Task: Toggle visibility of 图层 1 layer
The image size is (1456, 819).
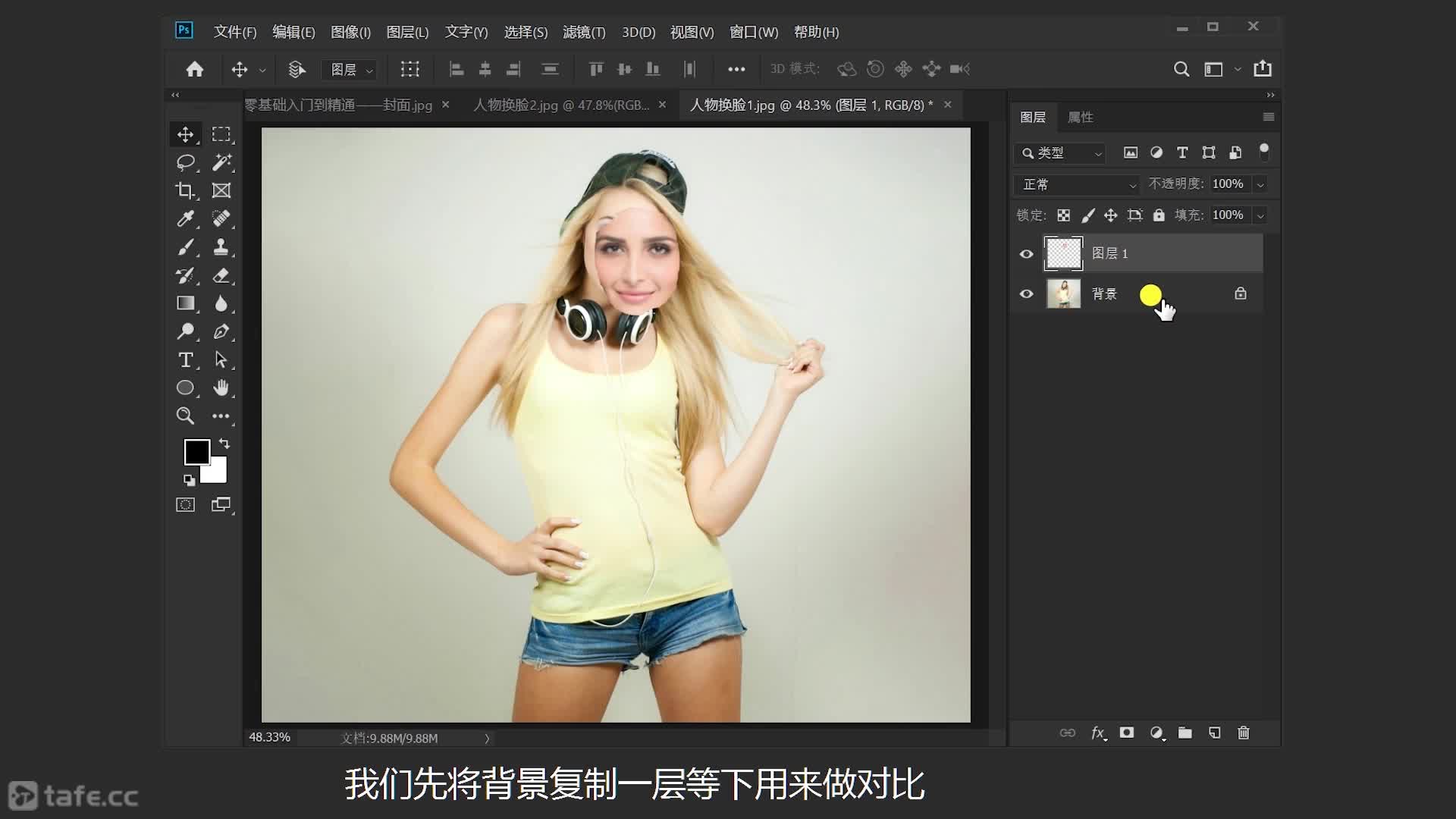Action: tap(1027, 254)
